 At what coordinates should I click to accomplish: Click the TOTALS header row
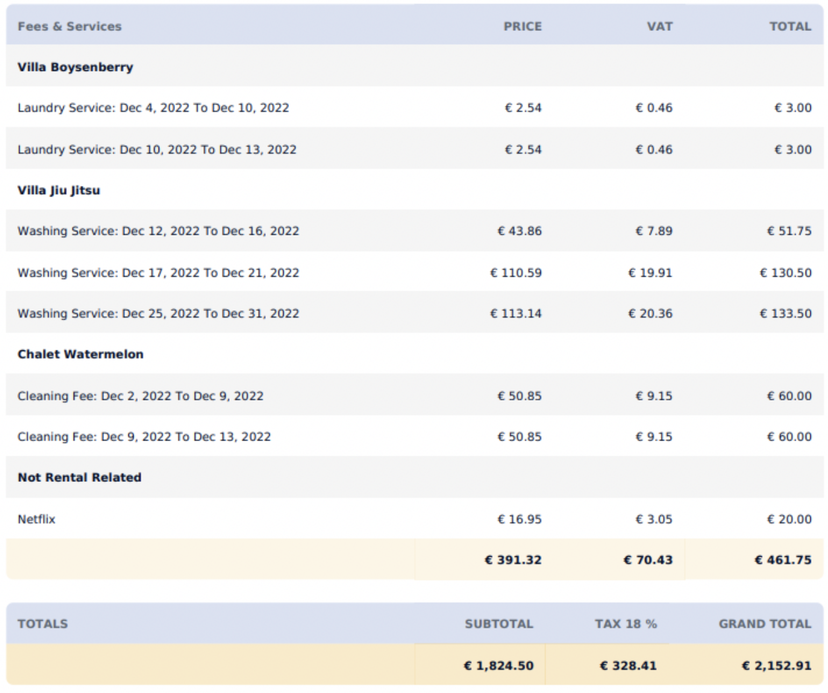click(43, 623)
